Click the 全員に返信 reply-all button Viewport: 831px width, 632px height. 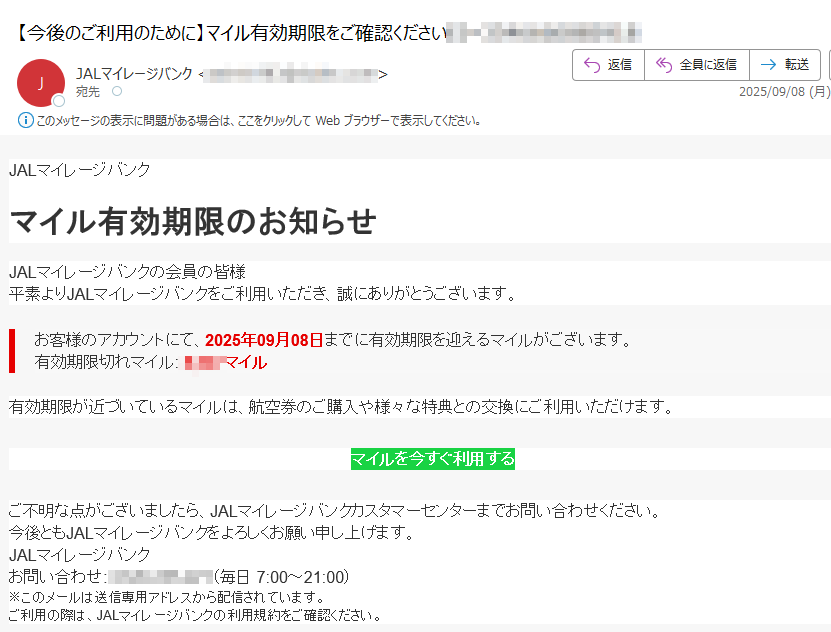coord(697,65)
